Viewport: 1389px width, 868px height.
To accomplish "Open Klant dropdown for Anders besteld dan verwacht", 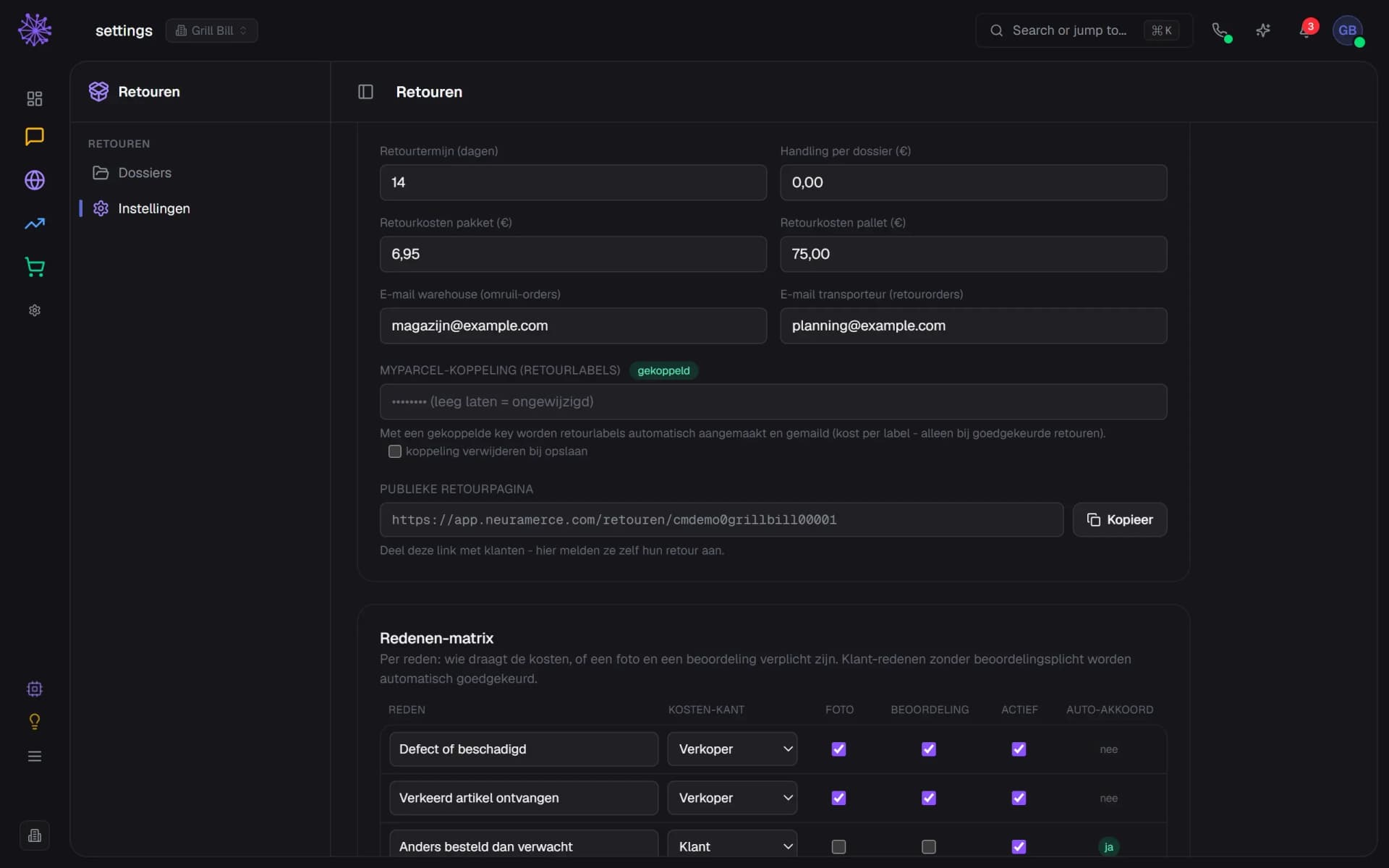I will 732,844.
